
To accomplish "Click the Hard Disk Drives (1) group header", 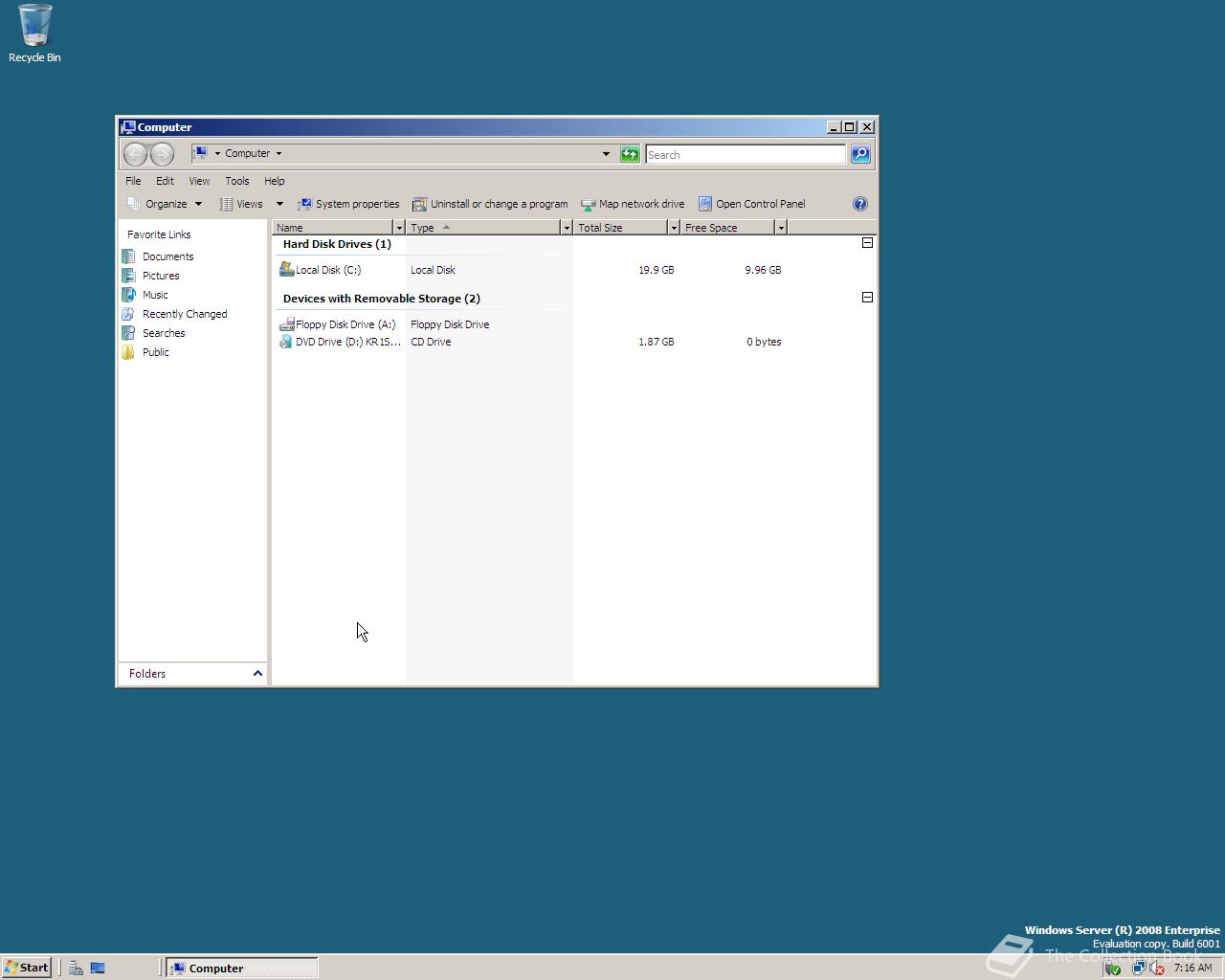I will pos(337,244).
